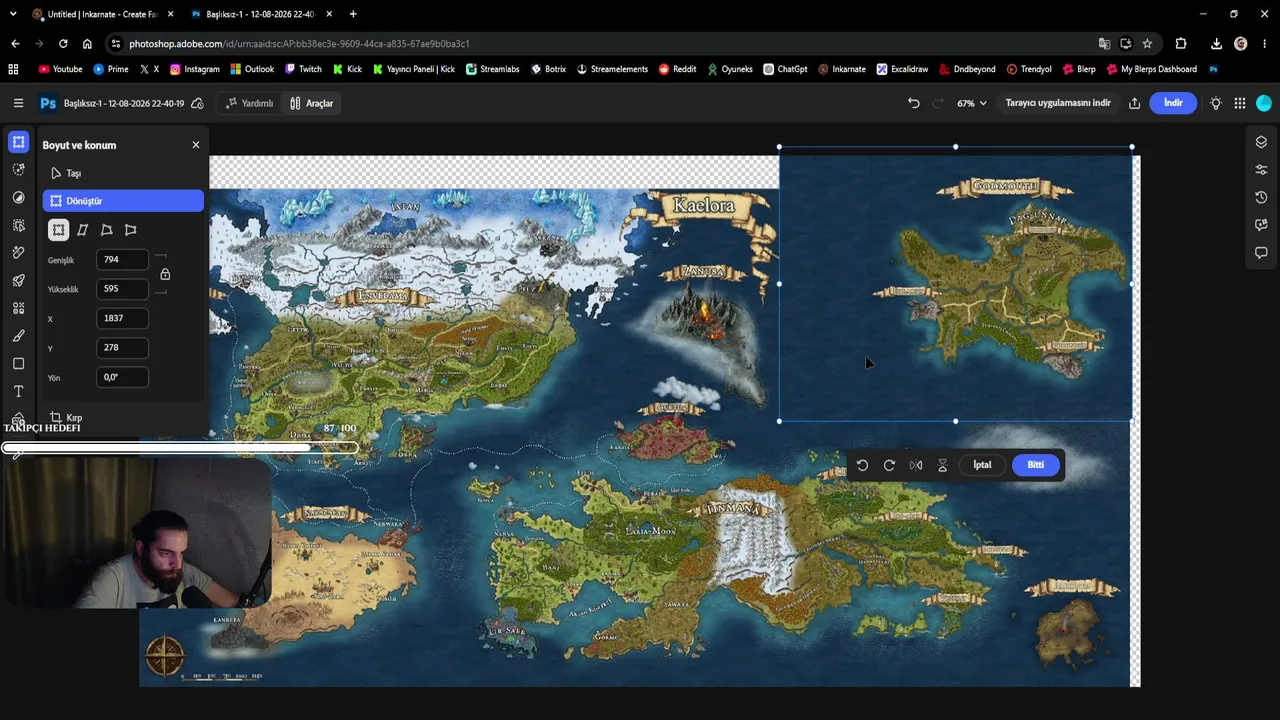The width and height of the screenshot is (1280, 720).
Task: Select the Type text tool
Action: click(x=18, y=391)
